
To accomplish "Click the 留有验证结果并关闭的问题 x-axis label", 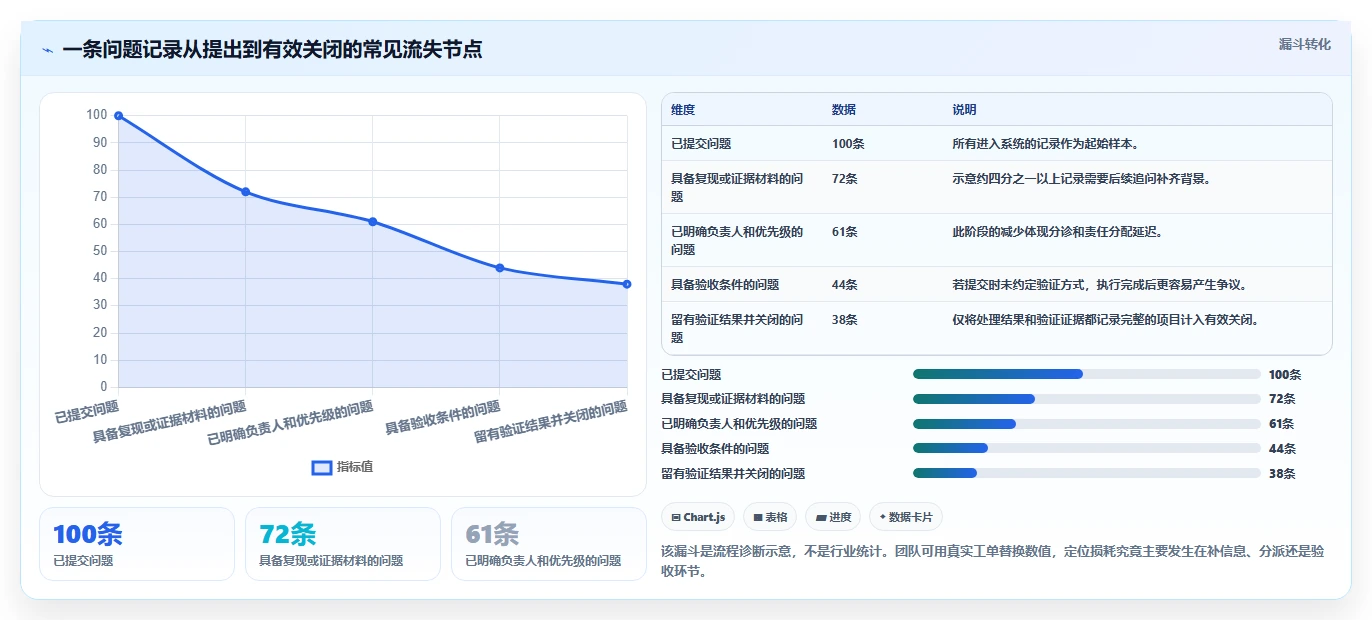I will click(x=551, y=421).
